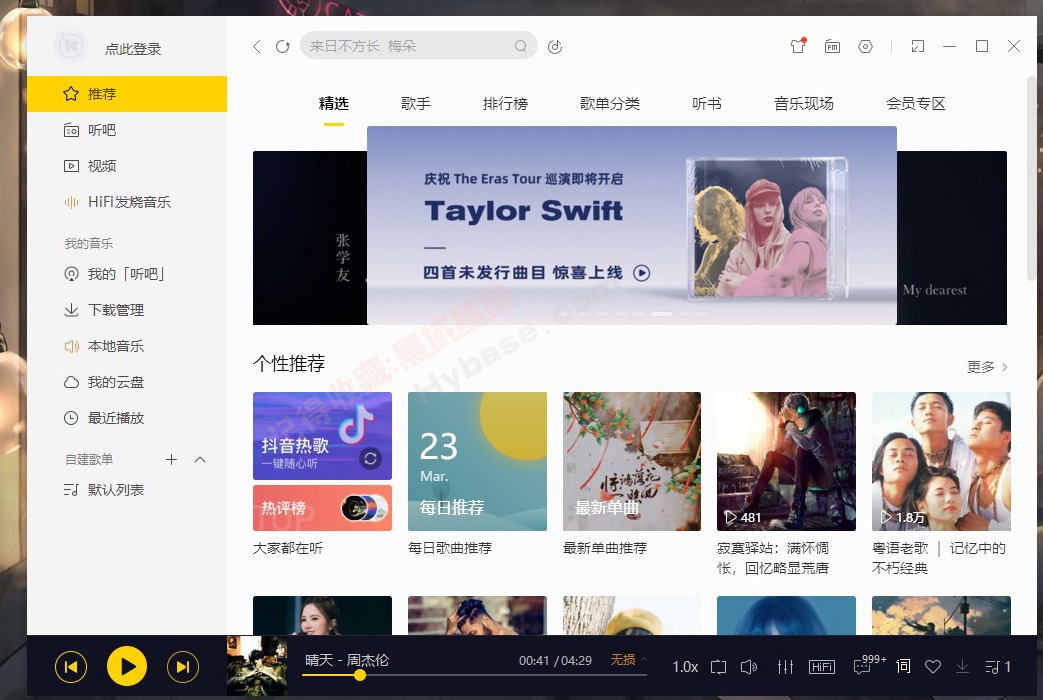Image resolution: width=1043 pixels, height=700 pixels.
Task: Open the 热评榜 card
Action: [x=322, y=508]
